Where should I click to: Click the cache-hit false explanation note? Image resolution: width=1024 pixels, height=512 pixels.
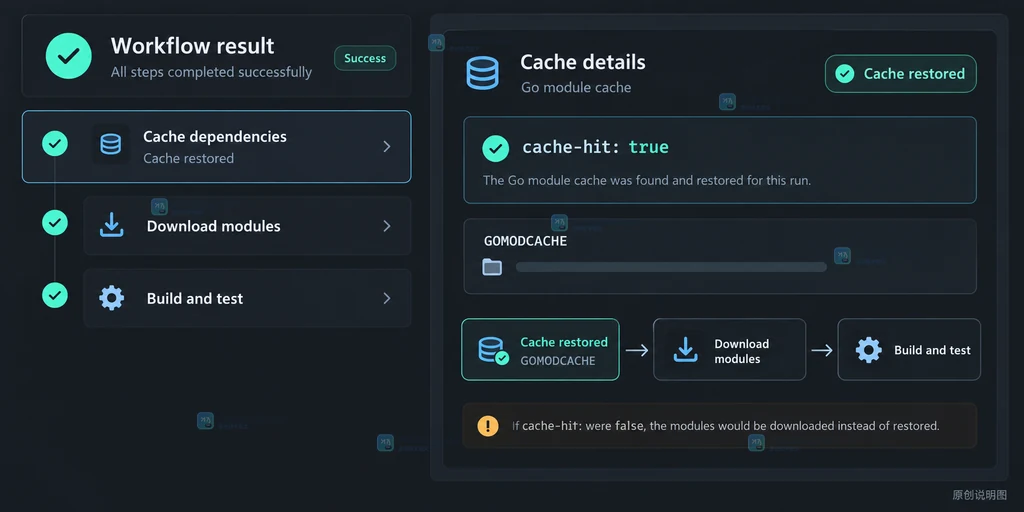tap(720, 426)
